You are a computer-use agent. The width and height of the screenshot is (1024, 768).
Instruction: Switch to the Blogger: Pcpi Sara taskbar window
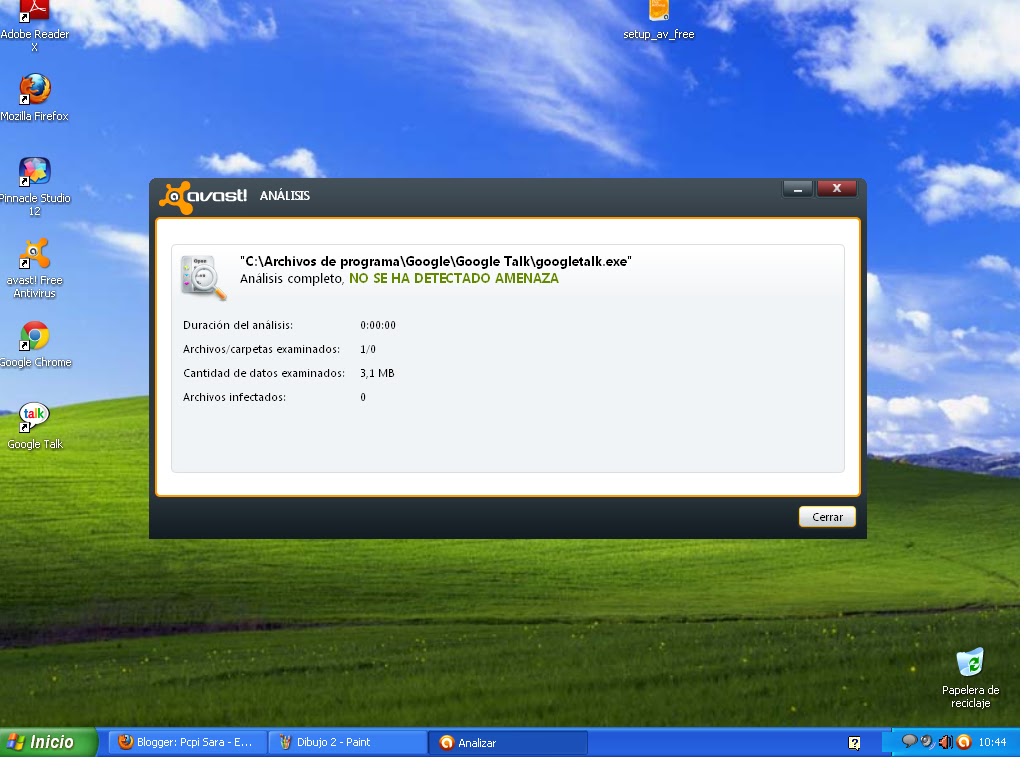[187, 743]
